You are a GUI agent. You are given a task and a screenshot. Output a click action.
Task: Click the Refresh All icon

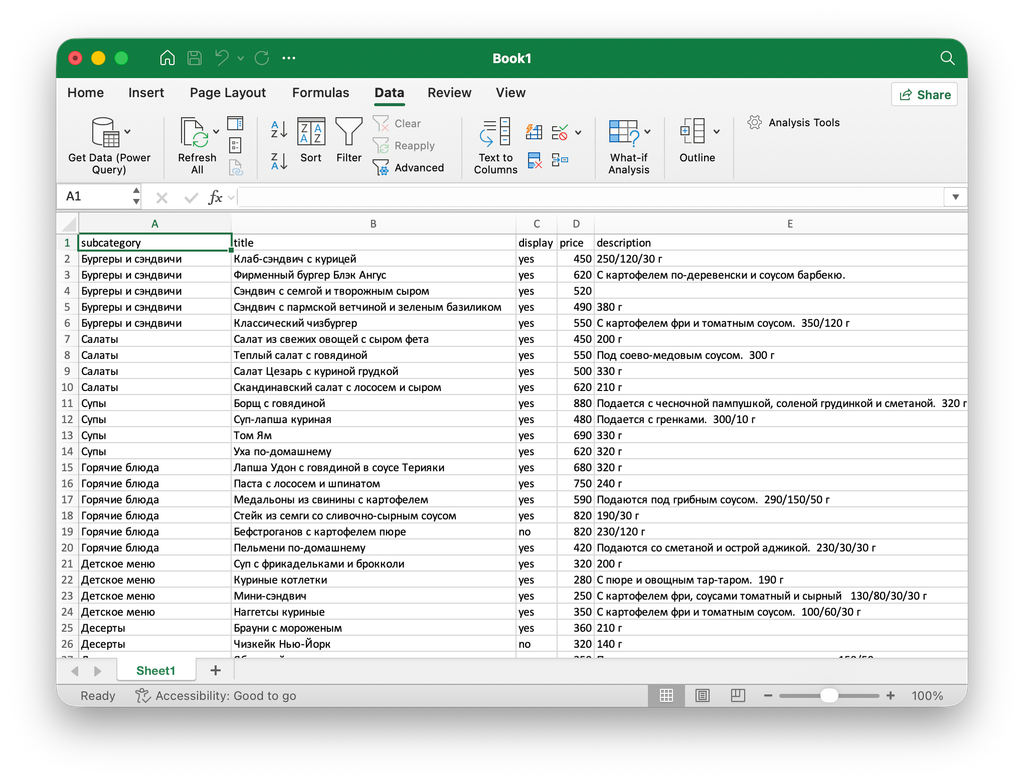point(195,133)
